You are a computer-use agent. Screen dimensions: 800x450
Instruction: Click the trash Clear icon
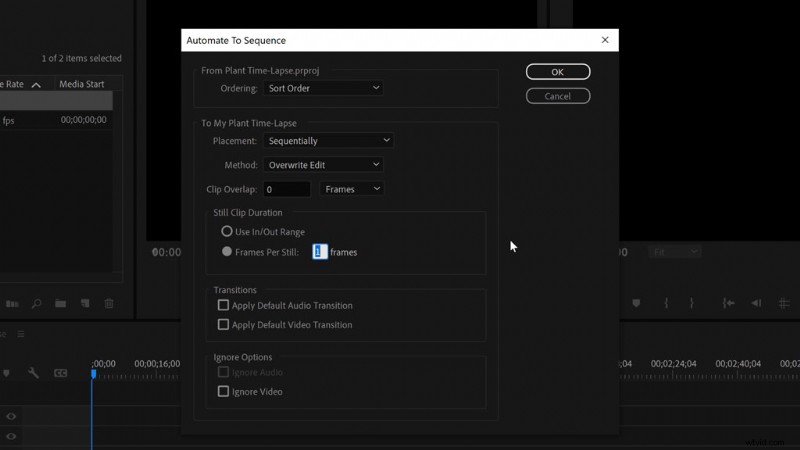[x=109, y=303]
